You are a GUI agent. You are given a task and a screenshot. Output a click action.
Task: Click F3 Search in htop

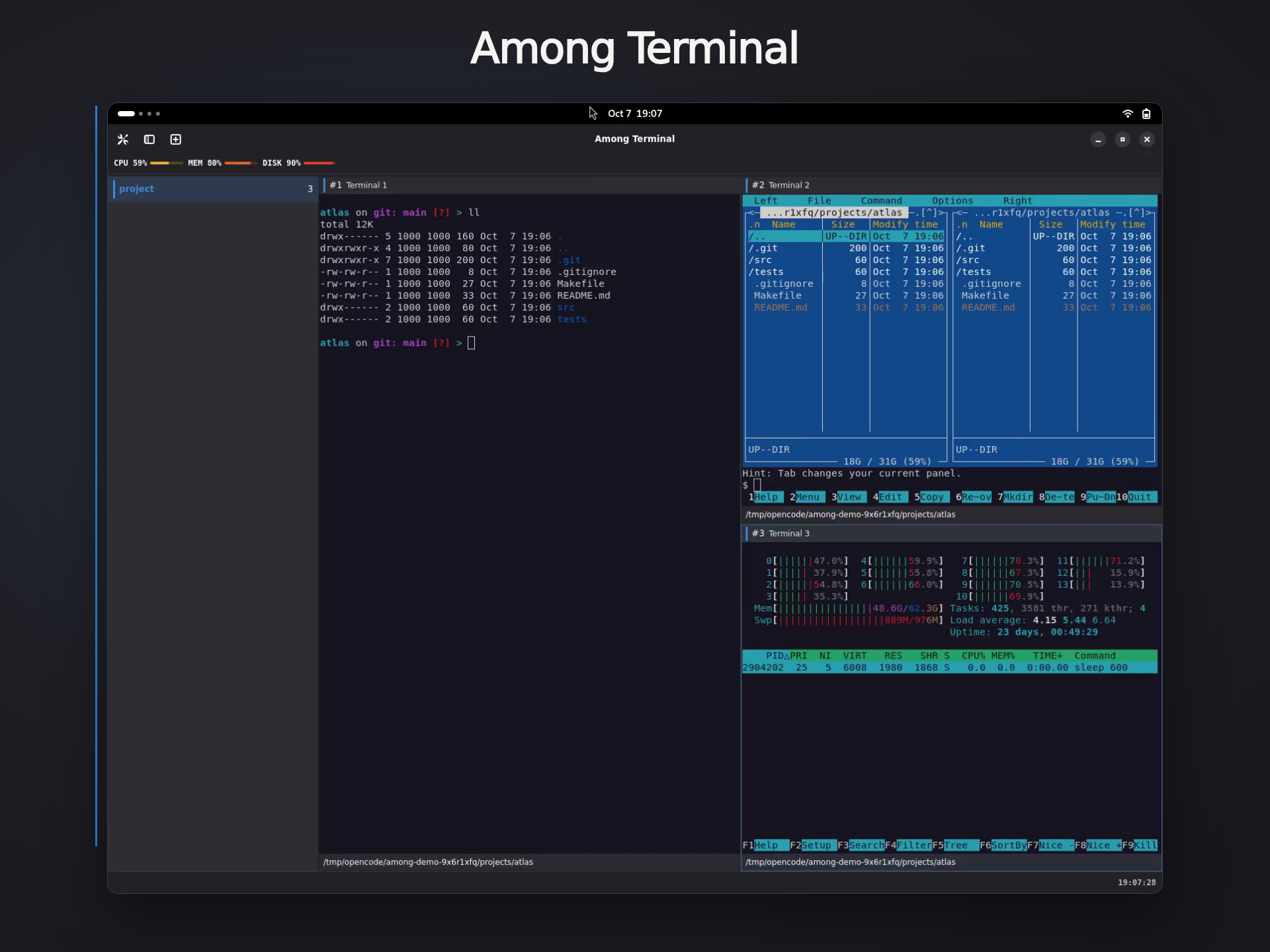point(861,846)
